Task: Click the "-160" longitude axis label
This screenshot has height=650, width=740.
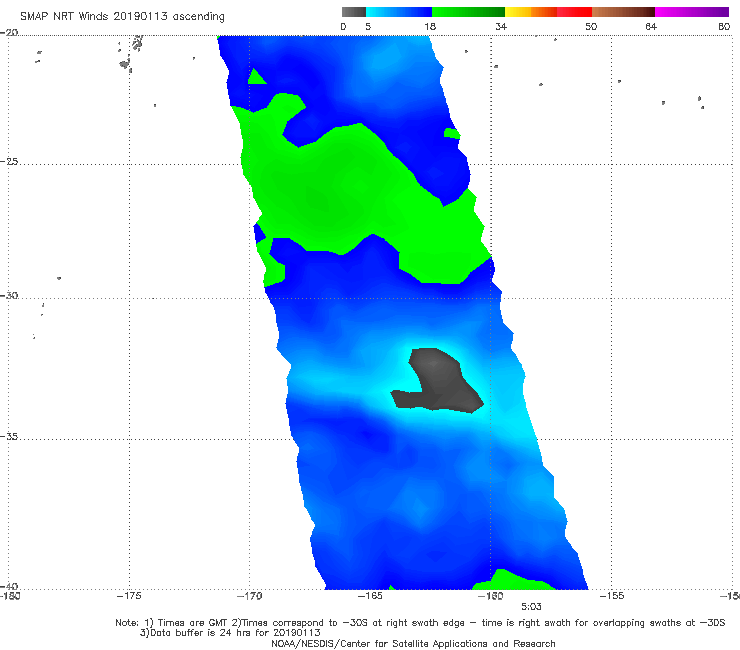Action: [490, 596]
